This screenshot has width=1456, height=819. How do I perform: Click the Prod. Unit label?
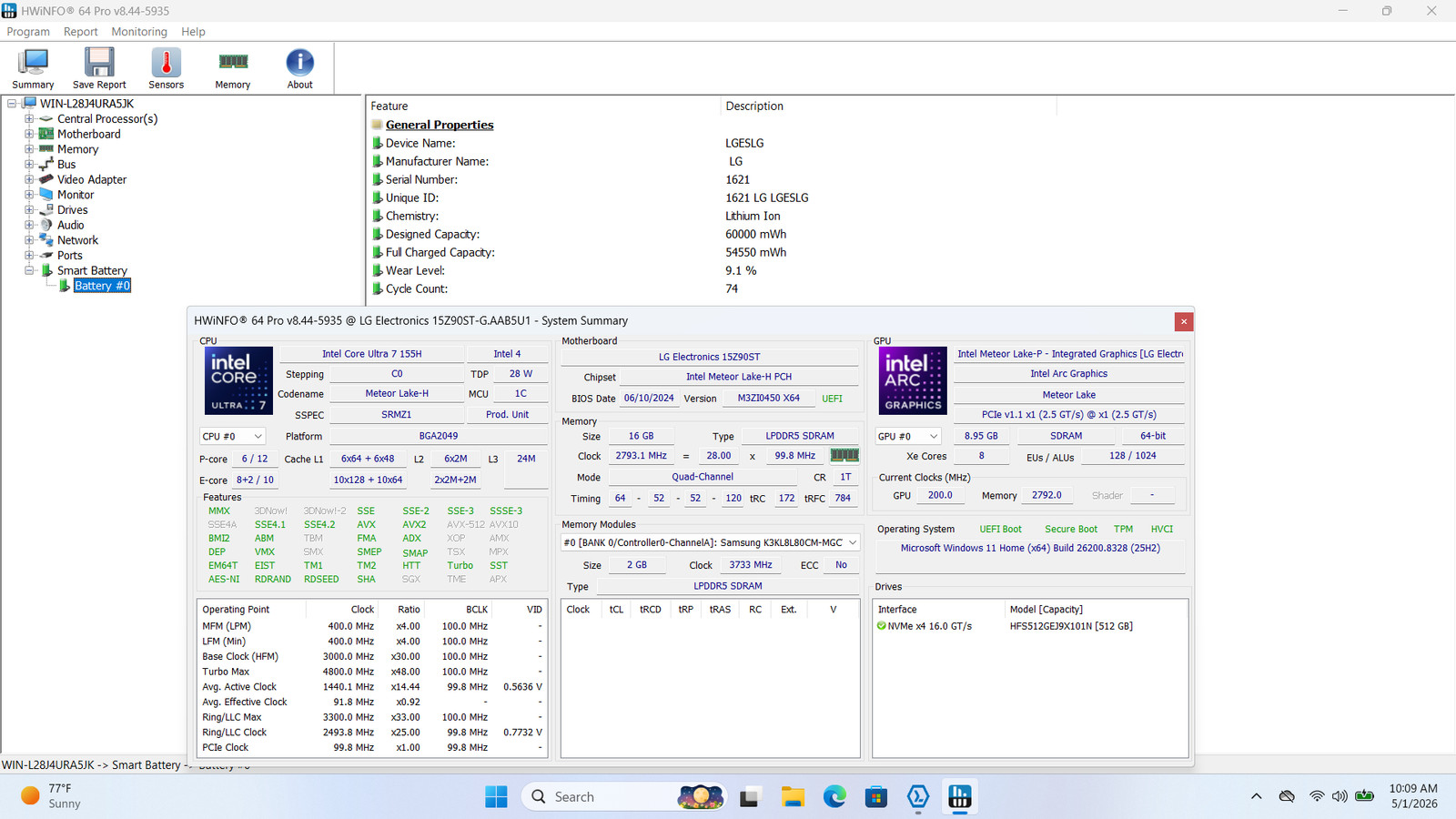[507, 415]
